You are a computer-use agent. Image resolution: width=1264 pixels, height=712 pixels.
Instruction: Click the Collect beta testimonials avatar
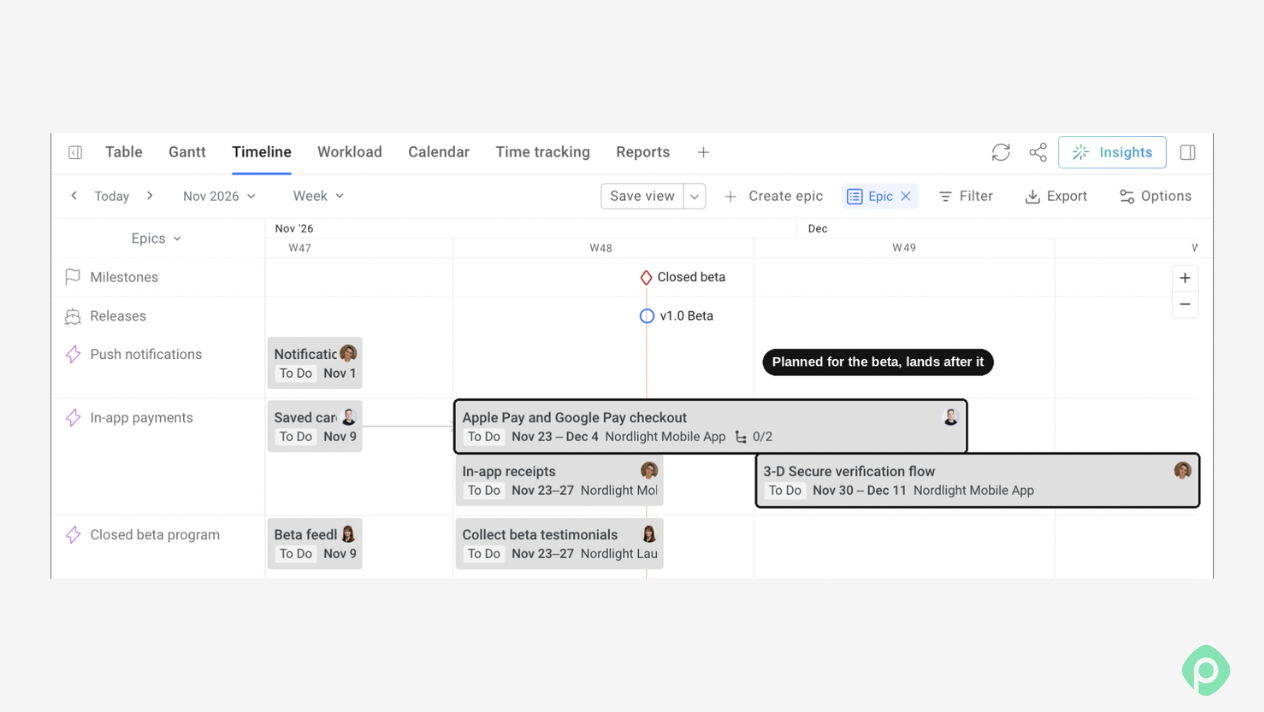[x=649, y=534]
